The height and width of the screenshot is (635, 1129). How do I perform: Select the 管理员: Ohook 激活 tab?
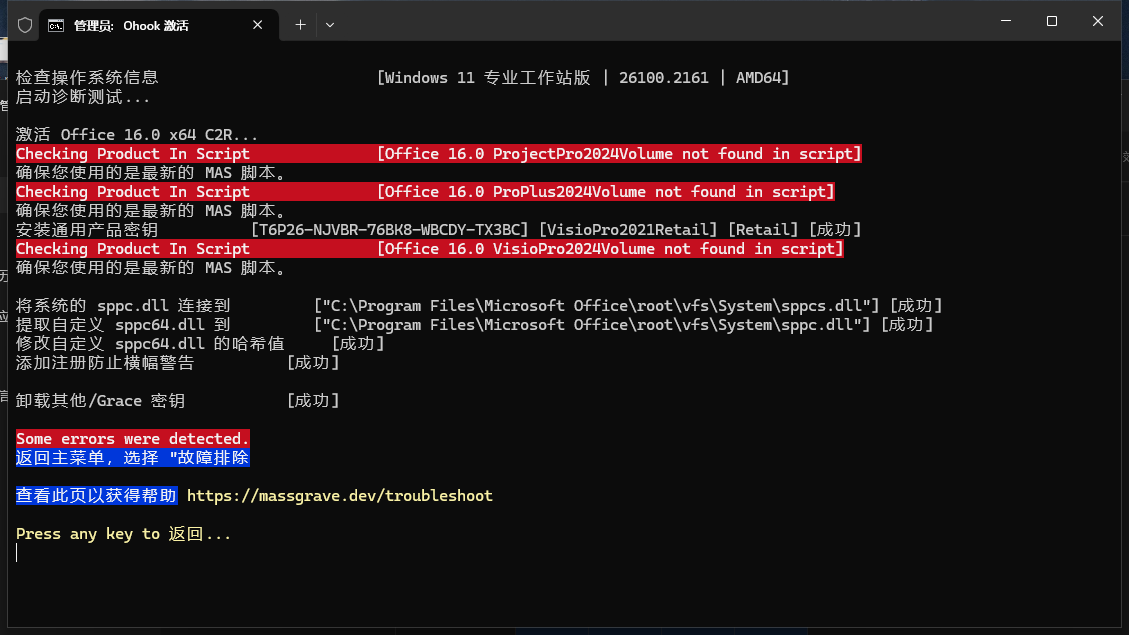pyautogui.click(x=158, y=26)
